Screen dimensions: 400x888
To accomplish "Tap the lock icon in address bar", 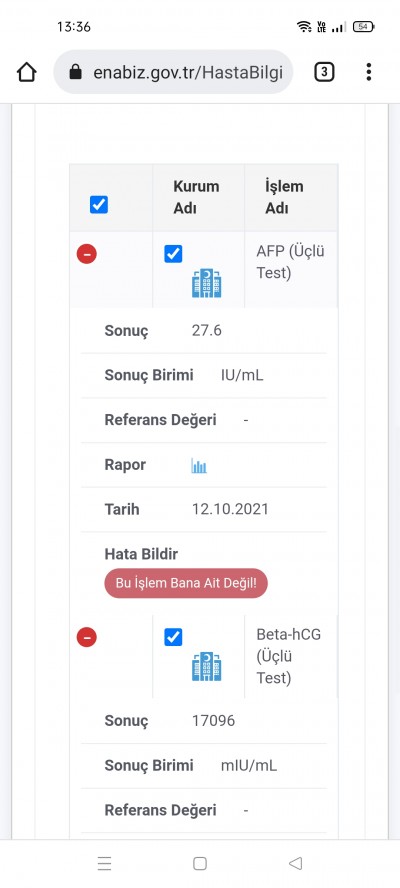I will pyautogui.click(x=75, y=72).
